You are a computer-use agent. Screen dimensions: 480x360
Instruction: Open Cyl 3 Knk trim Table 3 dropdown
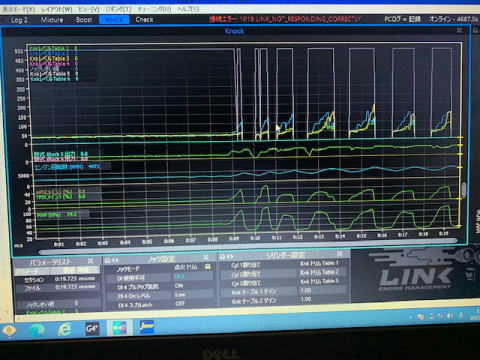tap(321, 281)
